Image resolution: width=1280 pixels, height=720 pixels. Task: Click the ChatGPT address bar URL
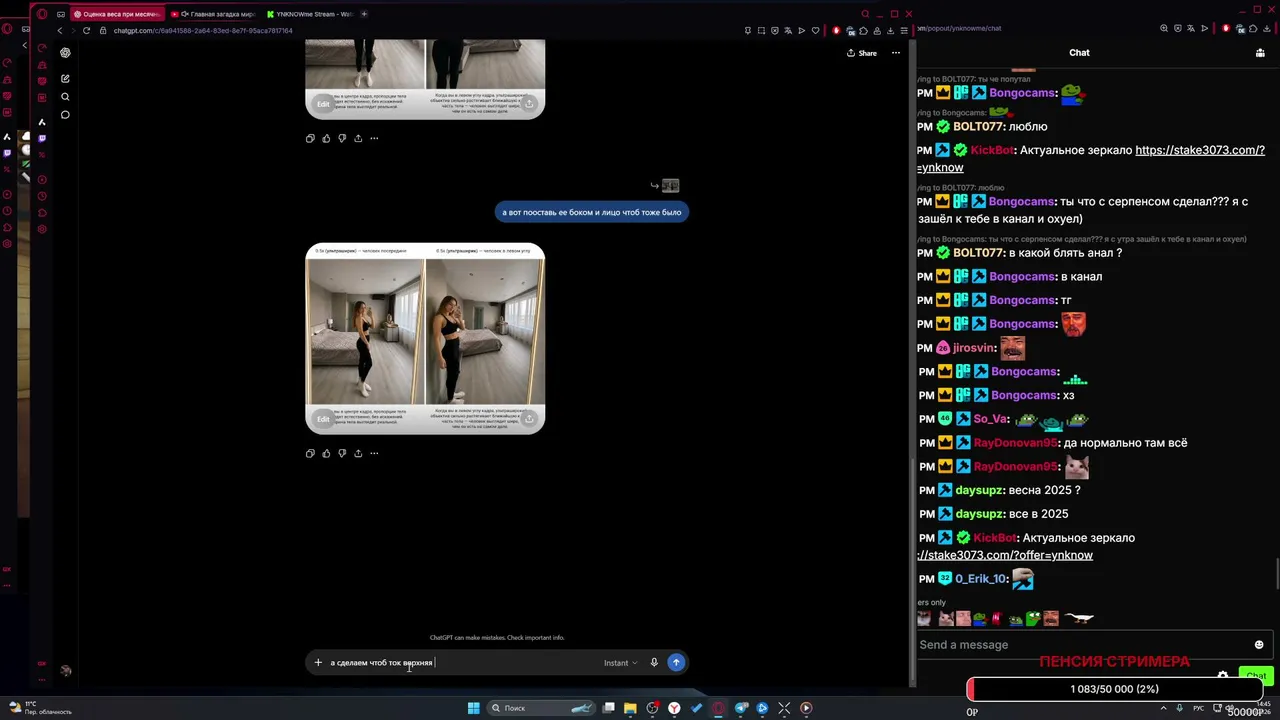click(203, 31)
